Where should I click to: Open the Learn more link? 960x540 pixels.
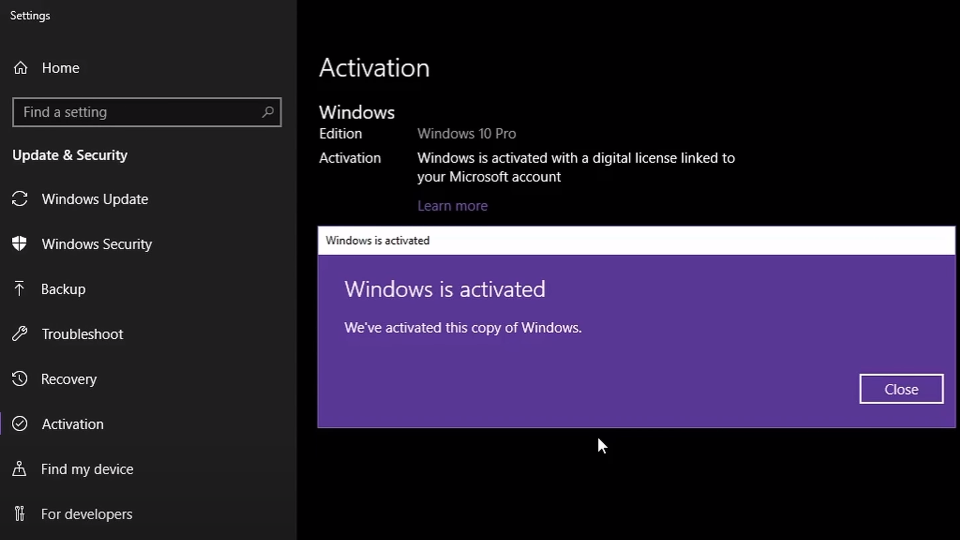(452, 206)
